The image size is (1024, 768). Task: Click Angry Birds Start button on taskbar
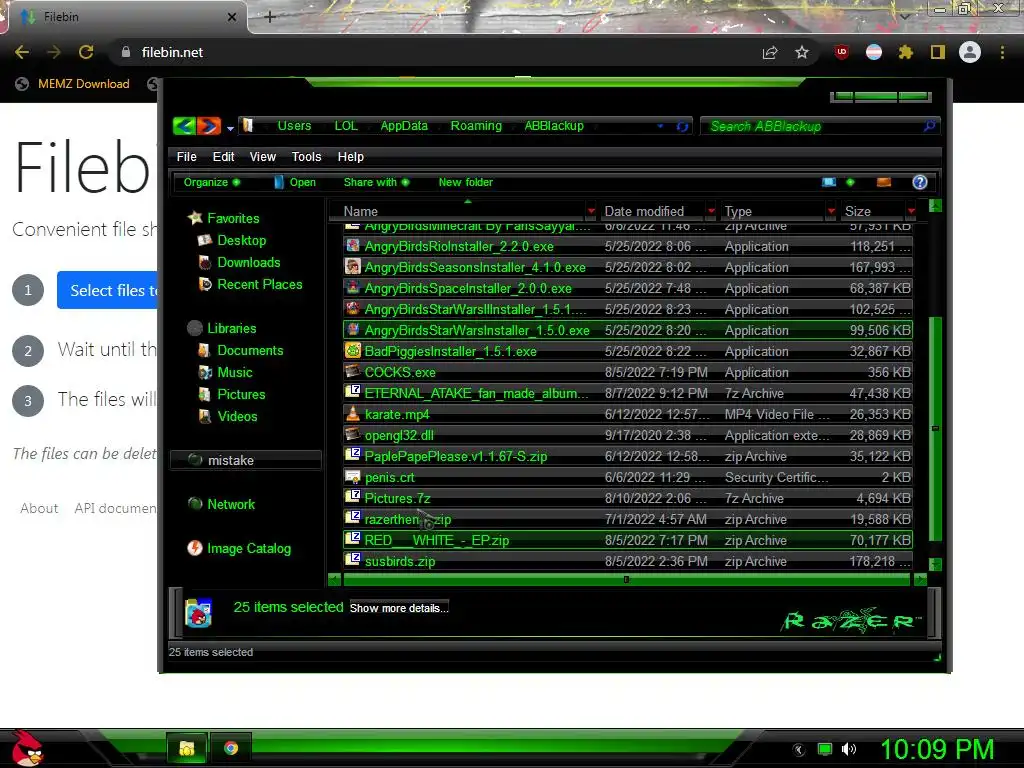click(26, 748)
